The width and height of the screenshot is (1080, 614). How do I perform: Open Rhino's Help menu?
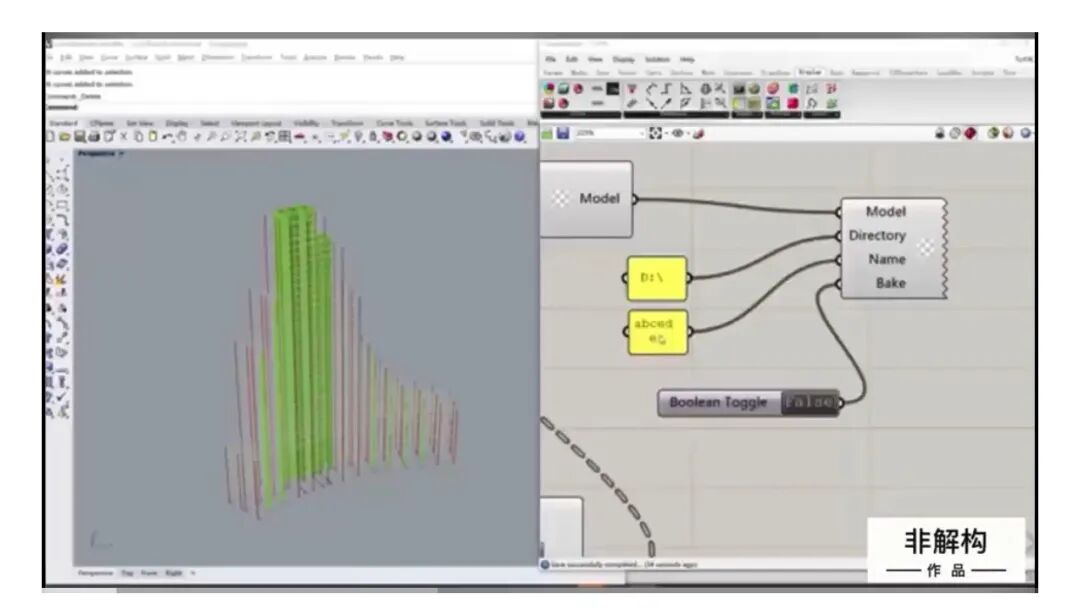pyautogui.click(x=397, y=57)
